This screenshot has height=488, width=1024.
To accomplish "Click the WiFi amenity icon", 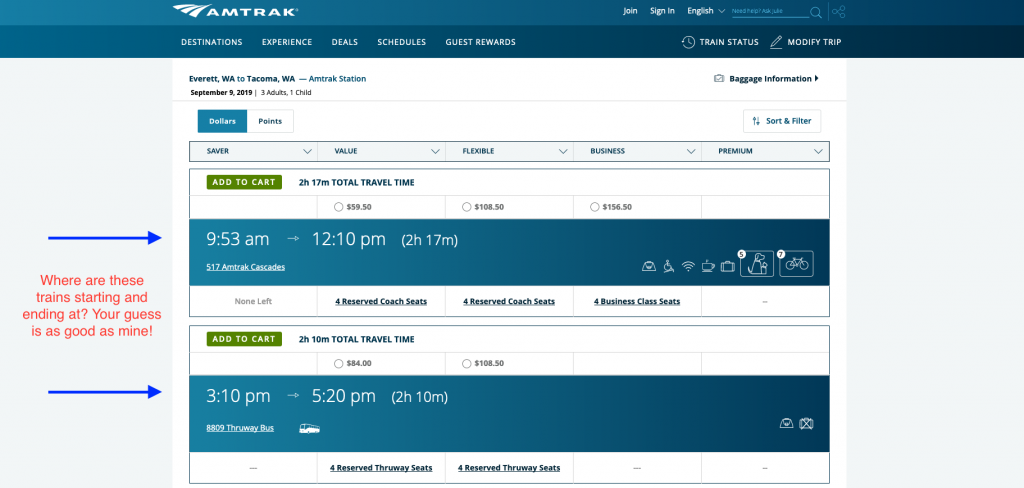I will point(688,266).
